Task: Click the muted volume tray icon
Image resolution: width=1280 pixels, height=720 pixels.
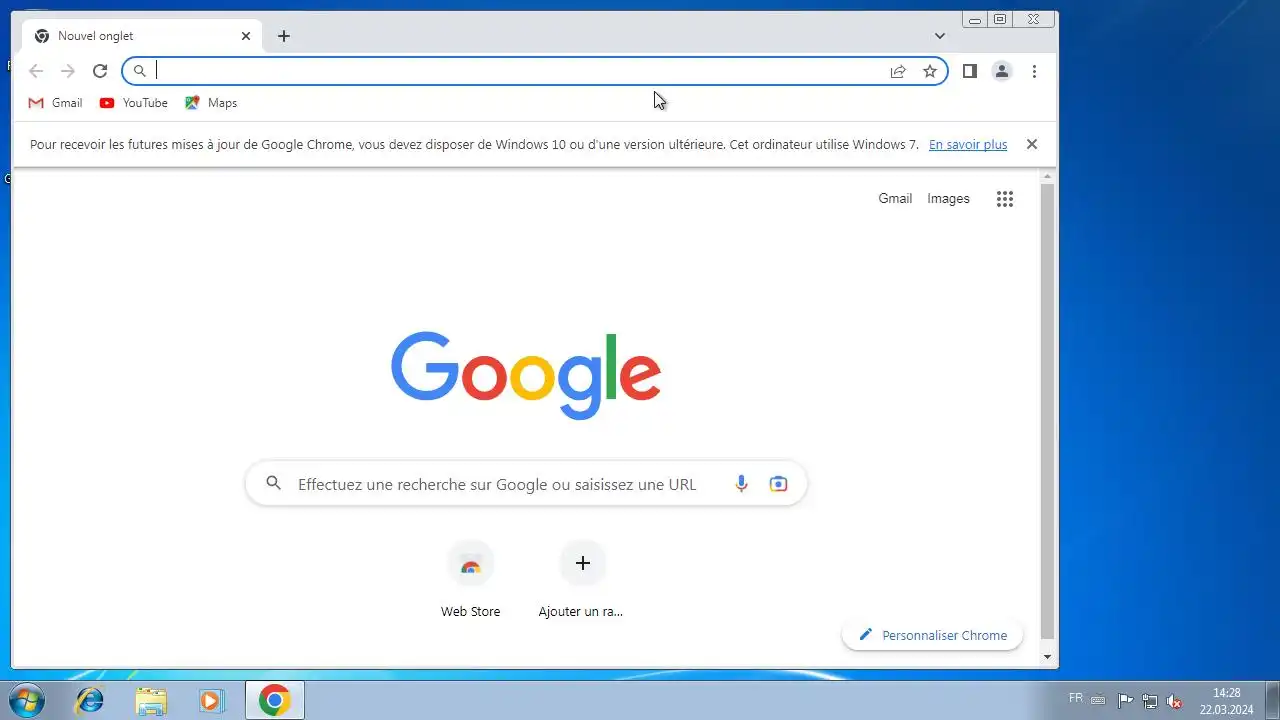Action: tap(1175, 701)
